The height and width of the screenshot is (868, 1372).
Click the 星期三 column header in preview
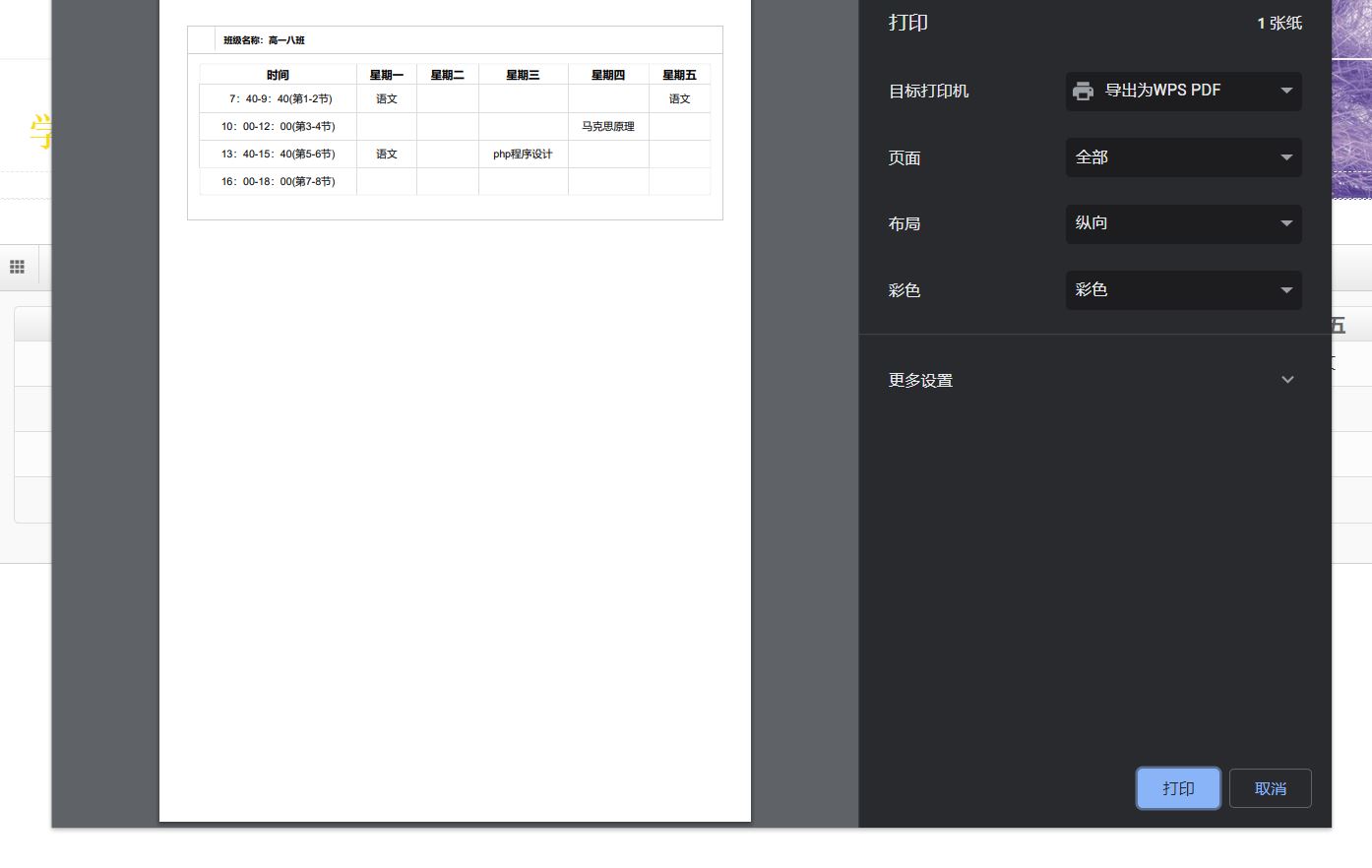click(523, 75)
